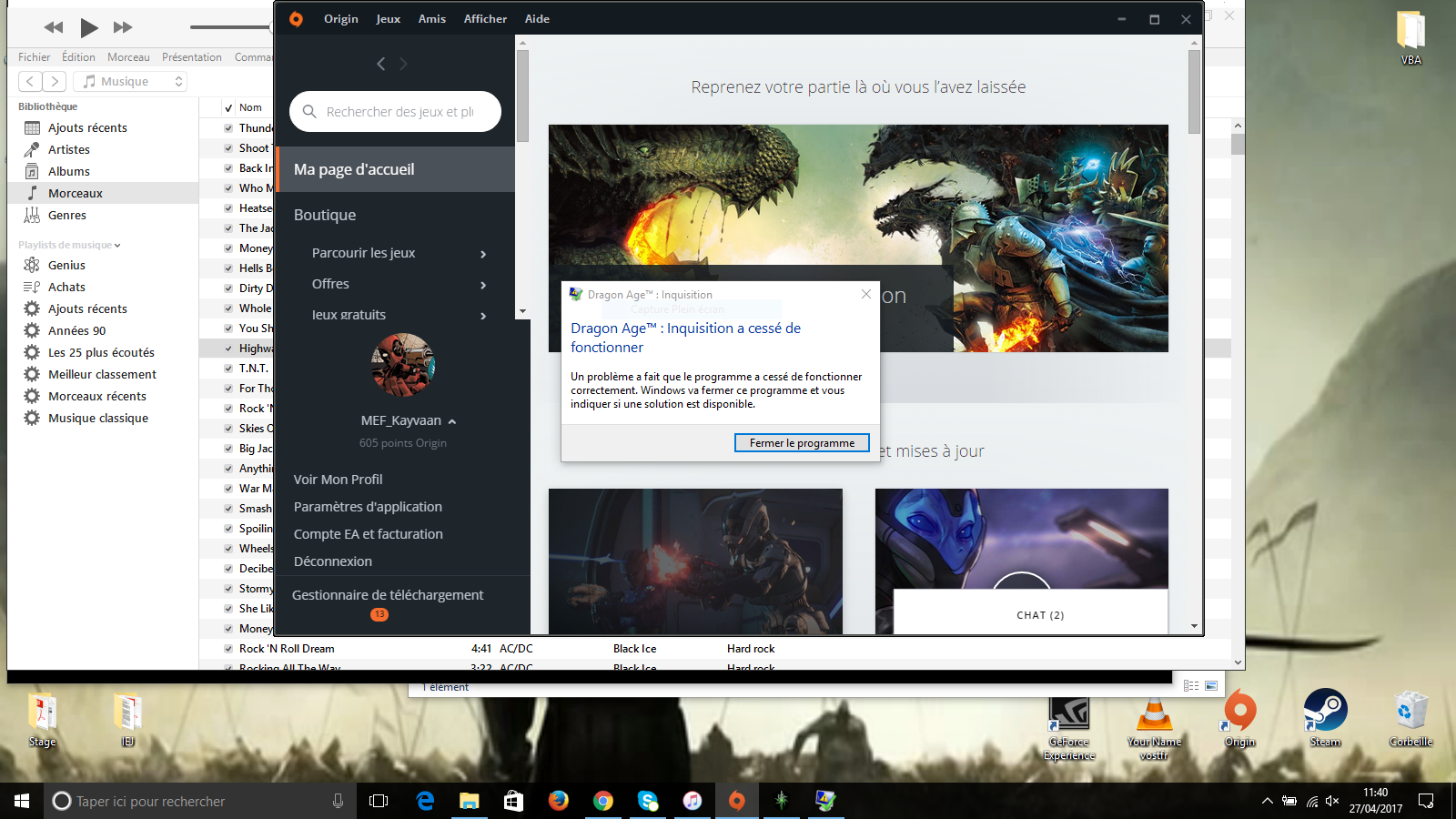Click the iTunes play button
This screenshot has width=1456, height=819.
88,27
